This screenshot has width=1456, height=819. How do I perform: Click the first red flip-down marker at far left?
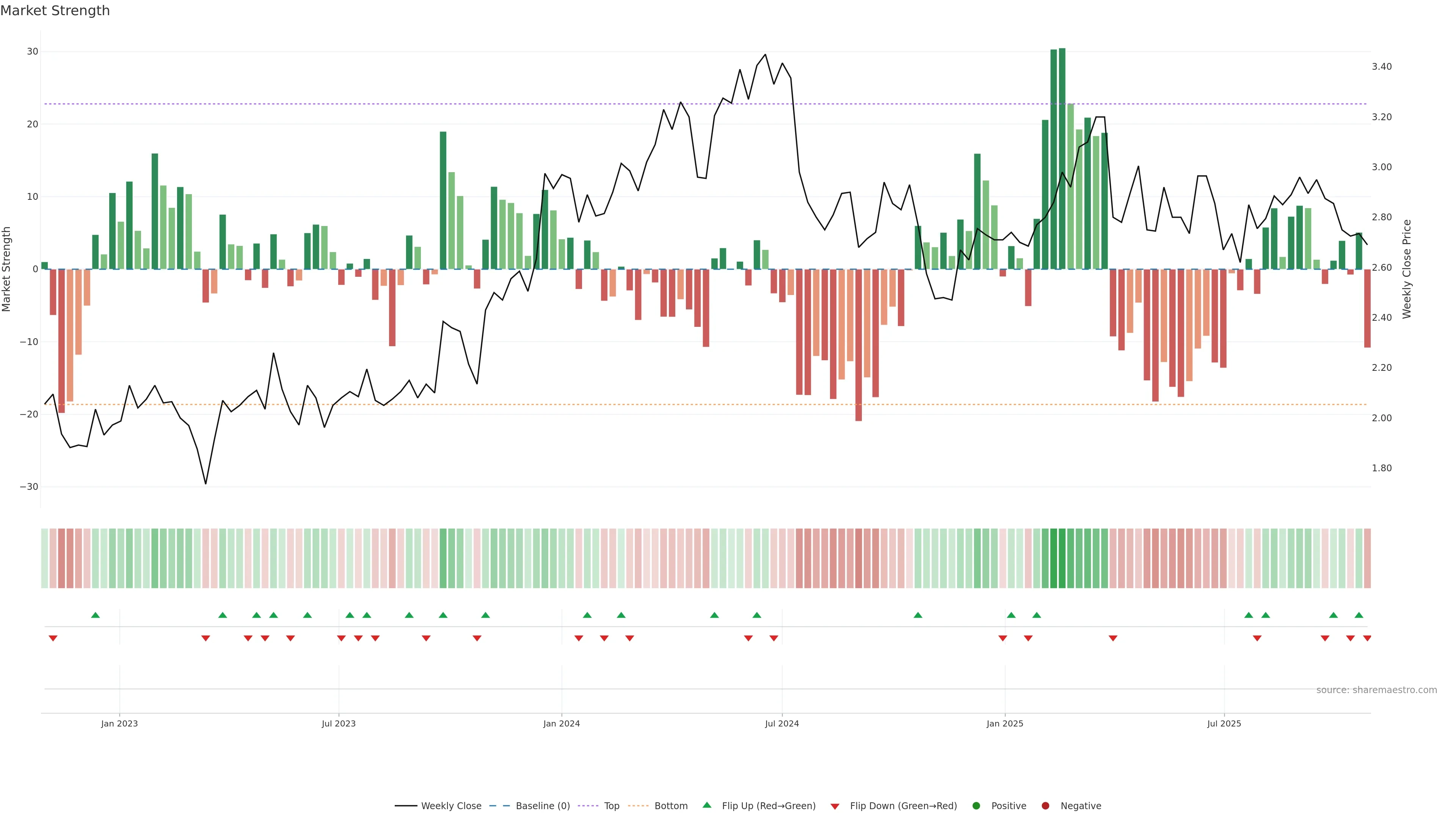click(x=53, y=638)
